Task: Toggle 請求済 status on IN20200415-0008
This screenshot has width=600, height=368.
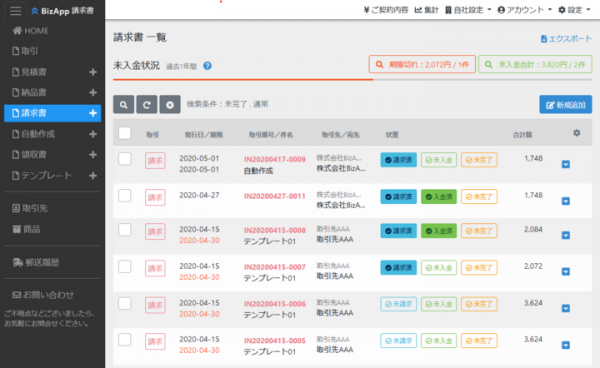Action: point(398,231)
